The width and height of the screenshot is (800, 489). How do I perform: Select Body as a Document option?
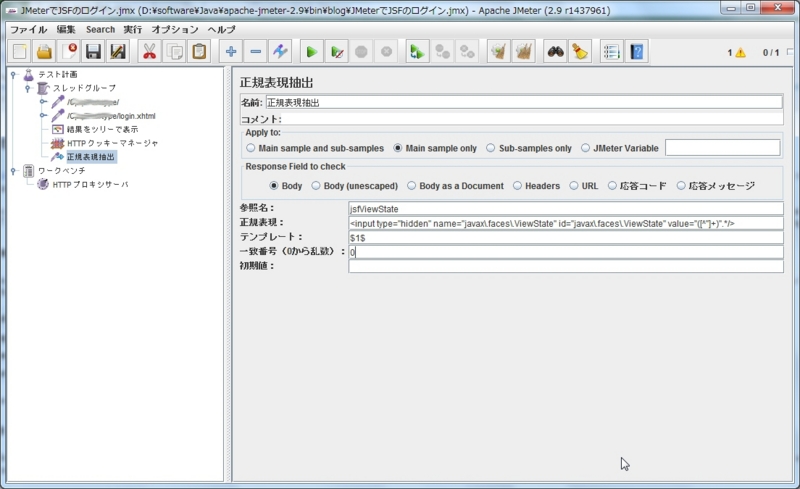pyautogui.click(x=412, y=186)
